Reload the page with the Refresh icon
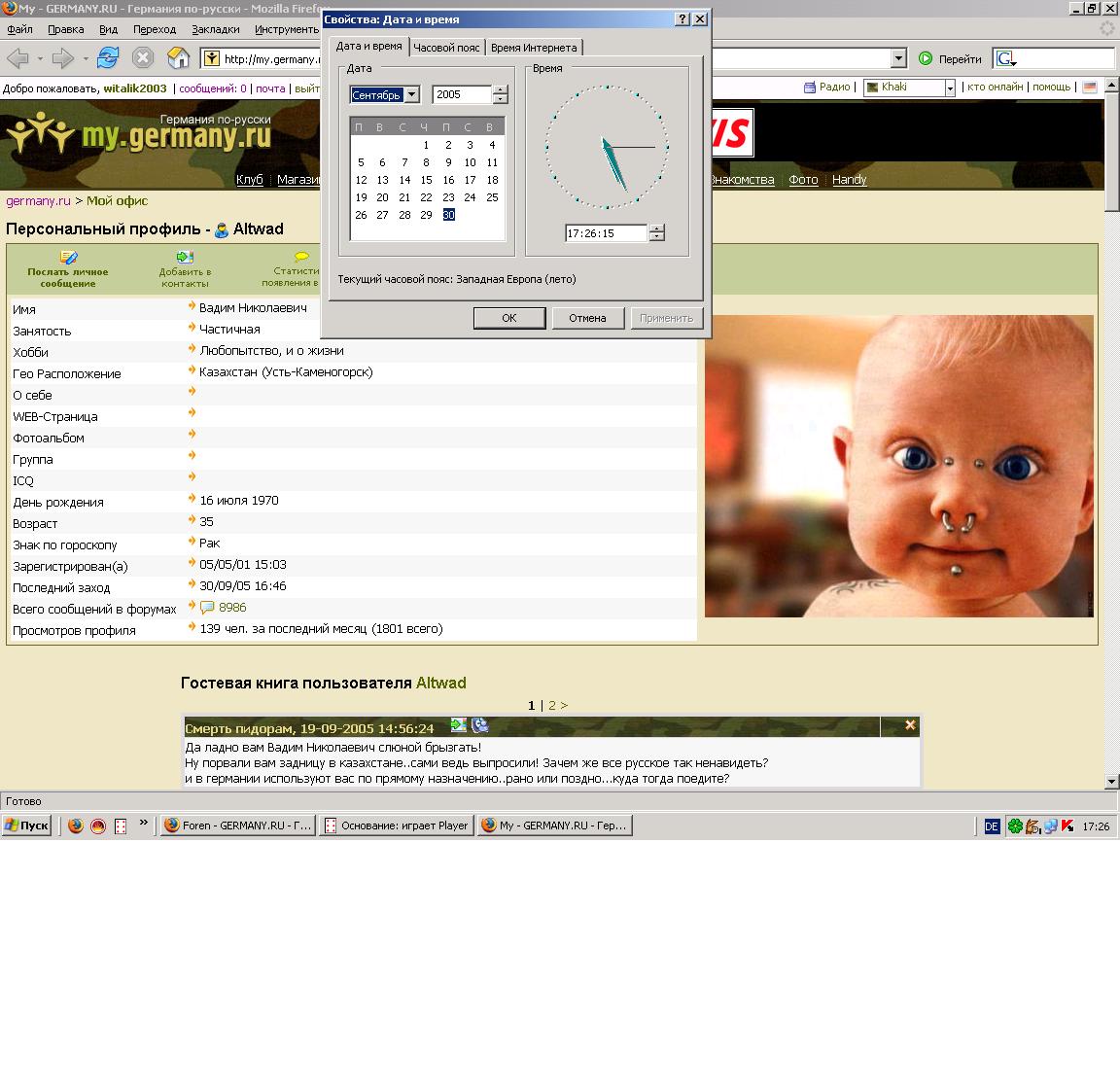This screenshot has height=1089, width=1120. click(x=108, y=58)
